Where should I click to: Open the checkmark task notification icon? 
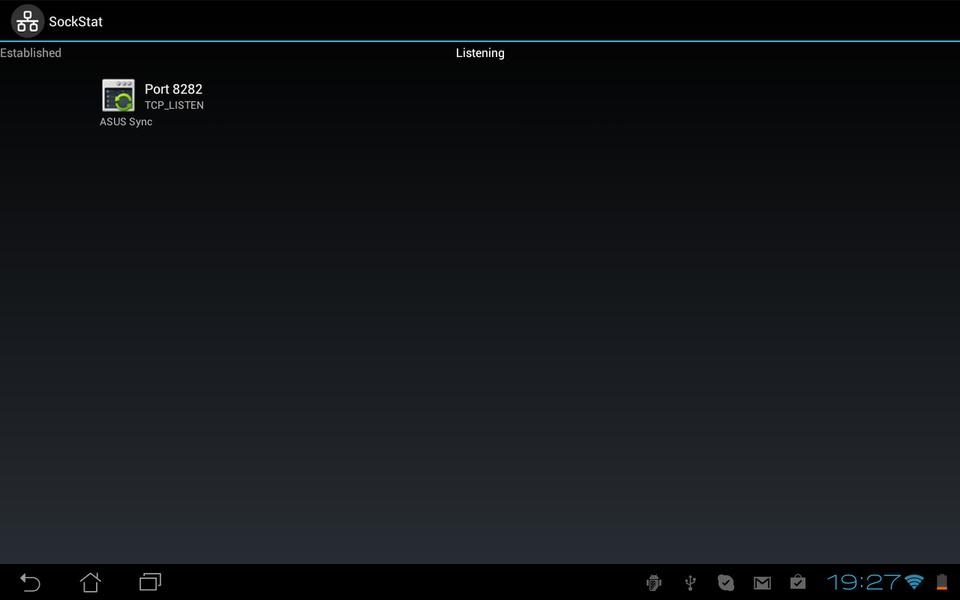[726, 583]
